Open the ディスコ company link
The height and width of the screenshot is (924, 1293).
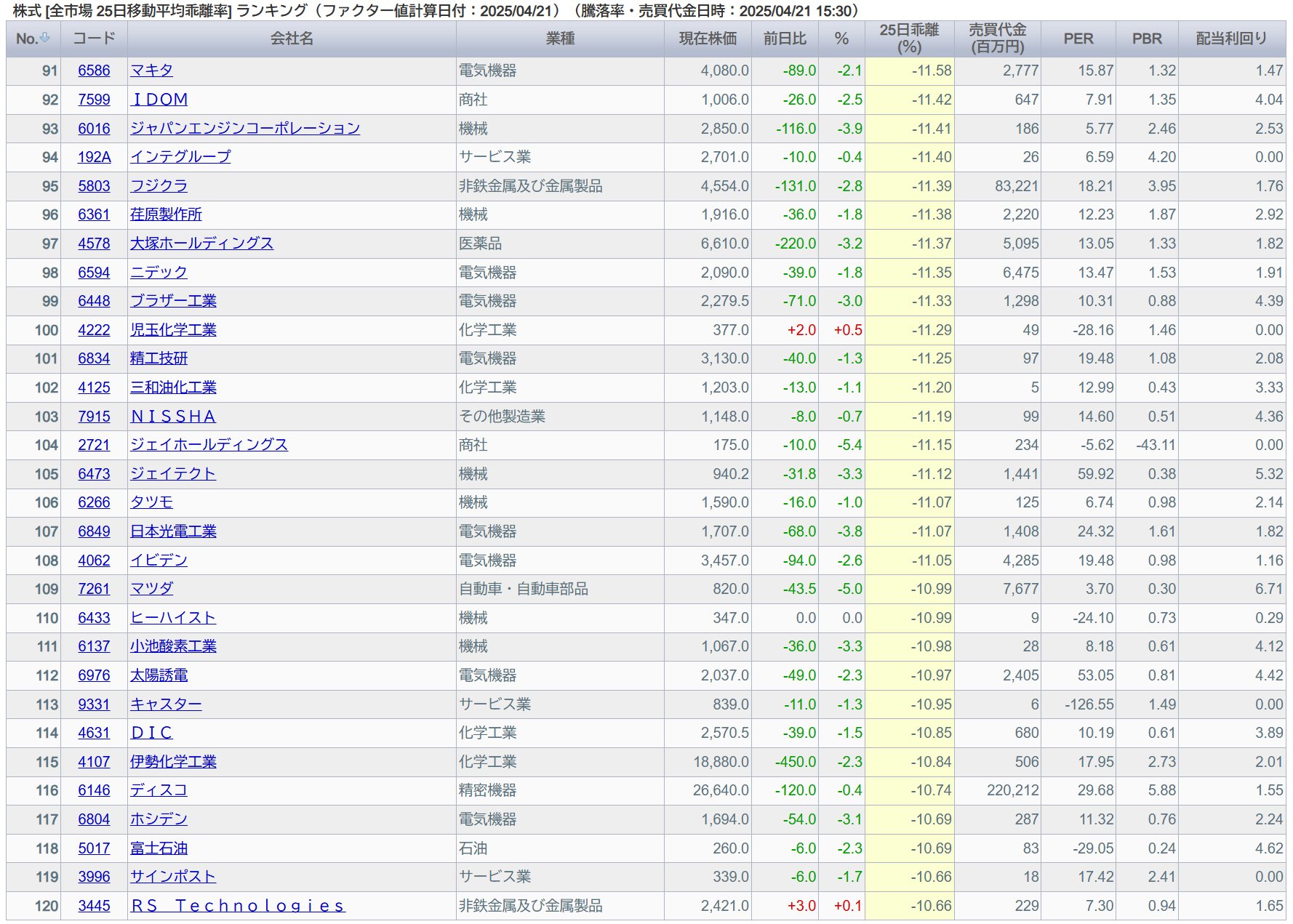click(x=159, y=790)
